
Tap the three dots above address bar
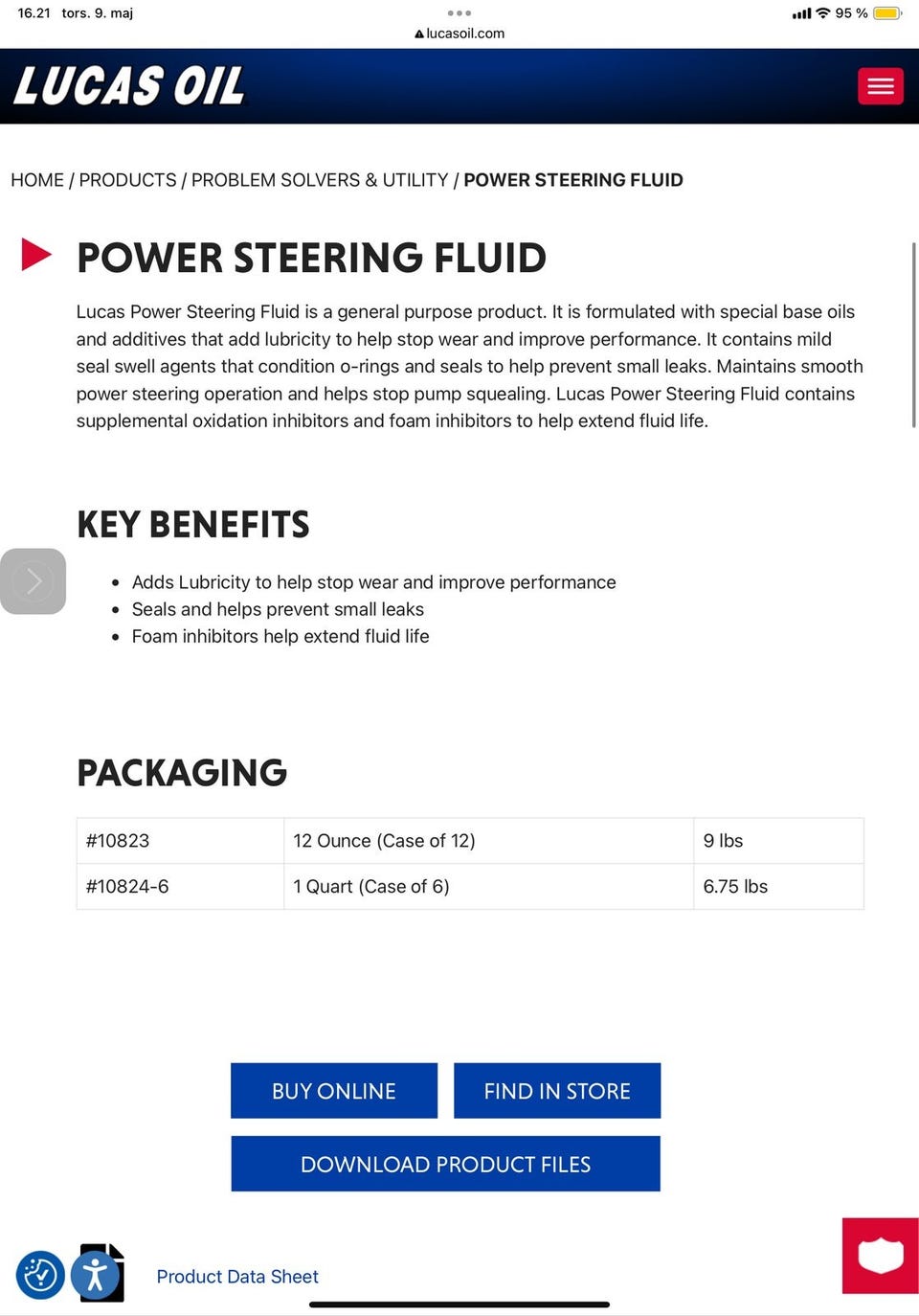click(x=459, y=13)
